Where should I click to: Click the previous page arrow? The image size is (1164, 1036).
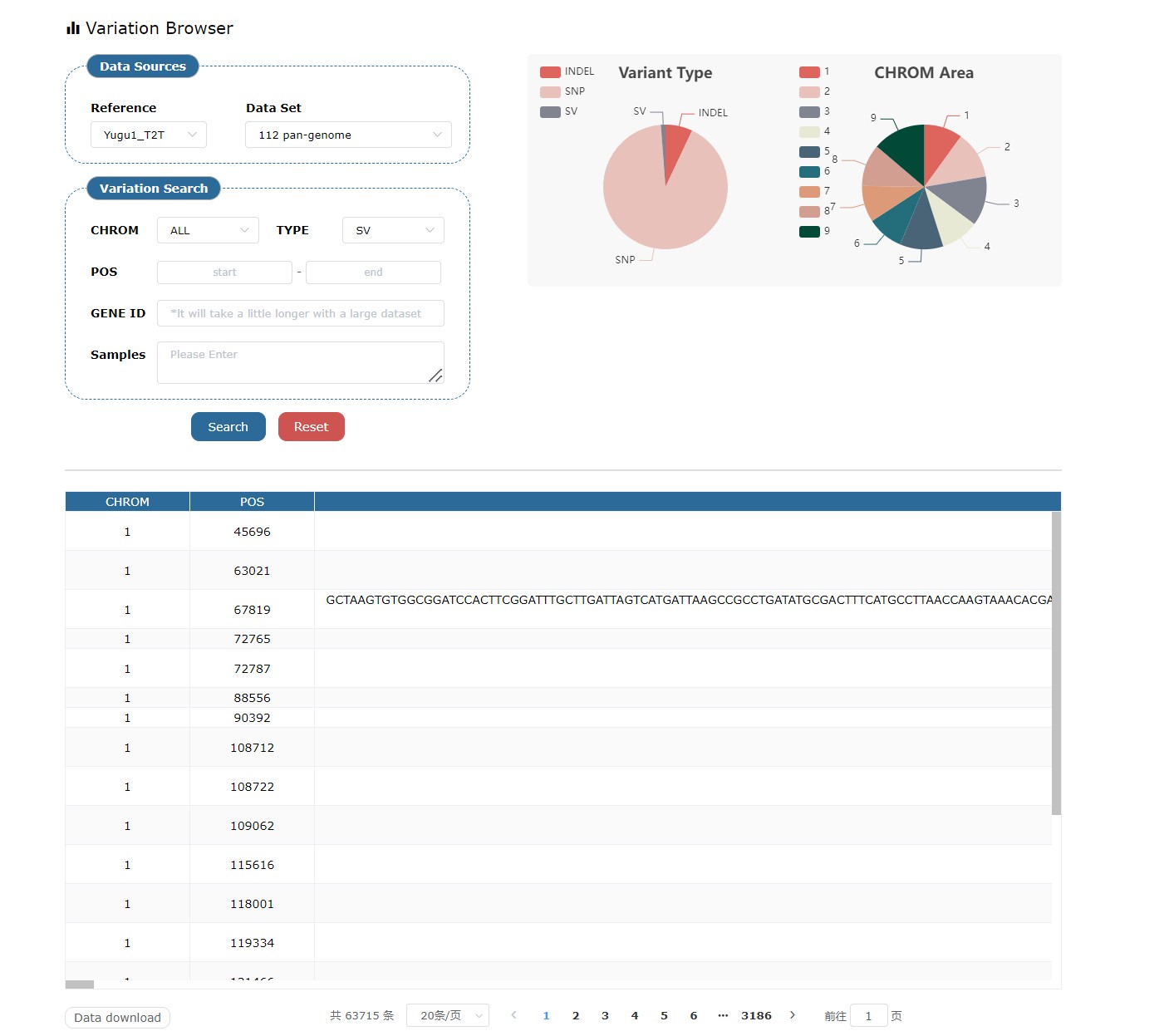tap(514, 1015)
